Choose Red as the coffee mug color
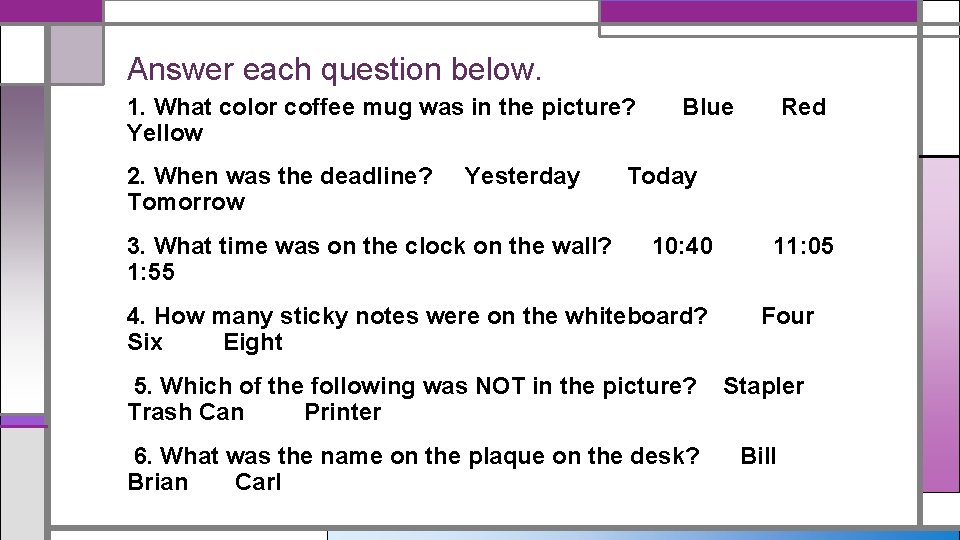Viewport: 960px width, 540px height. [803, 107]
